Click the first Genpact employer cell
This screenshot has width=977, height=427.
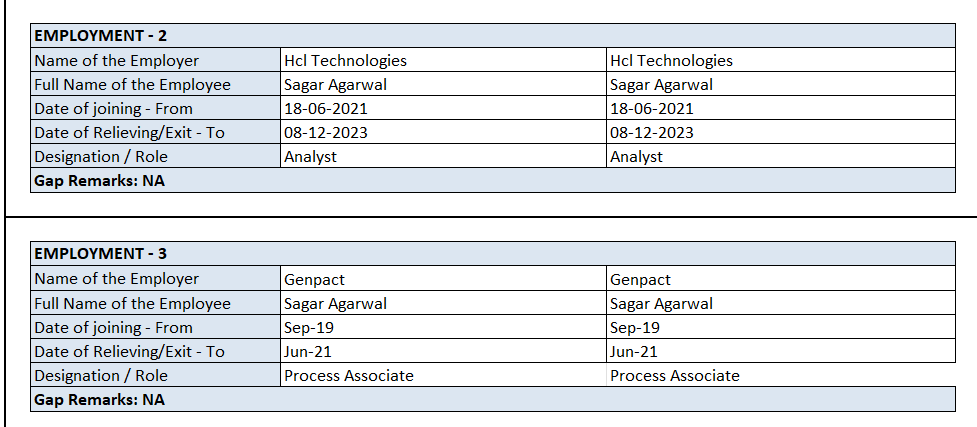[314, 279]
